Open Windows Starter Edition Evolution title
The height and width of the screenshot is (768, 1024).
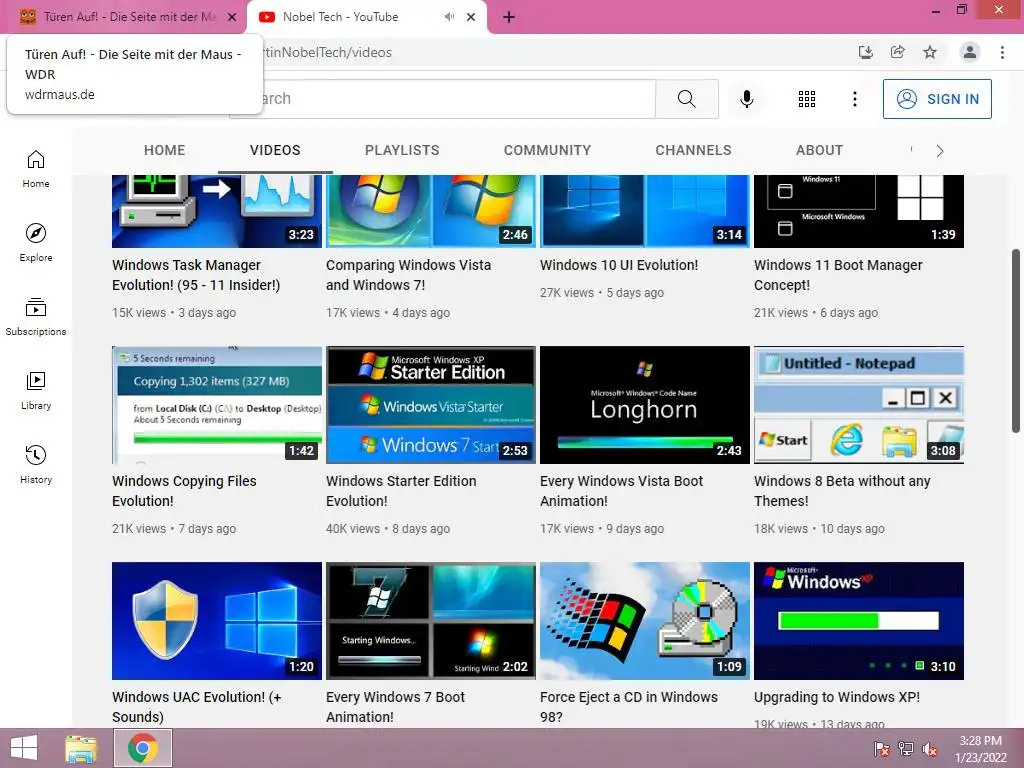tap(401, 490)
